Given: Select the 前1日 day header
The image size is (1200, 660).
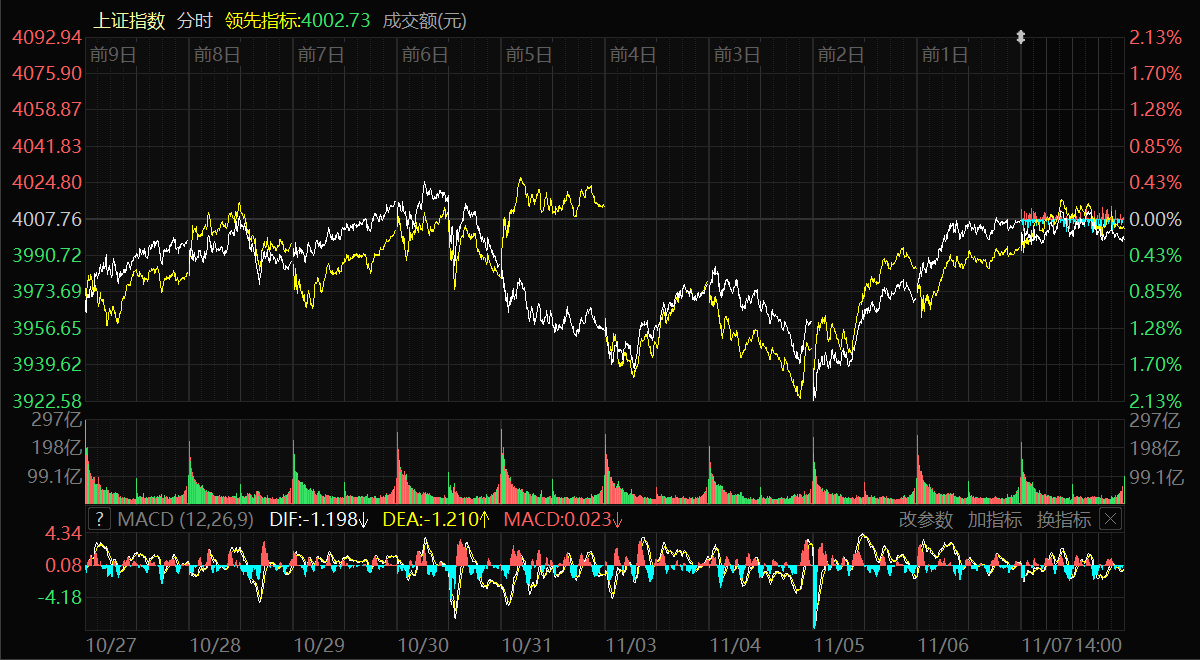Looking at the screenshot, I should click(945, 55).
